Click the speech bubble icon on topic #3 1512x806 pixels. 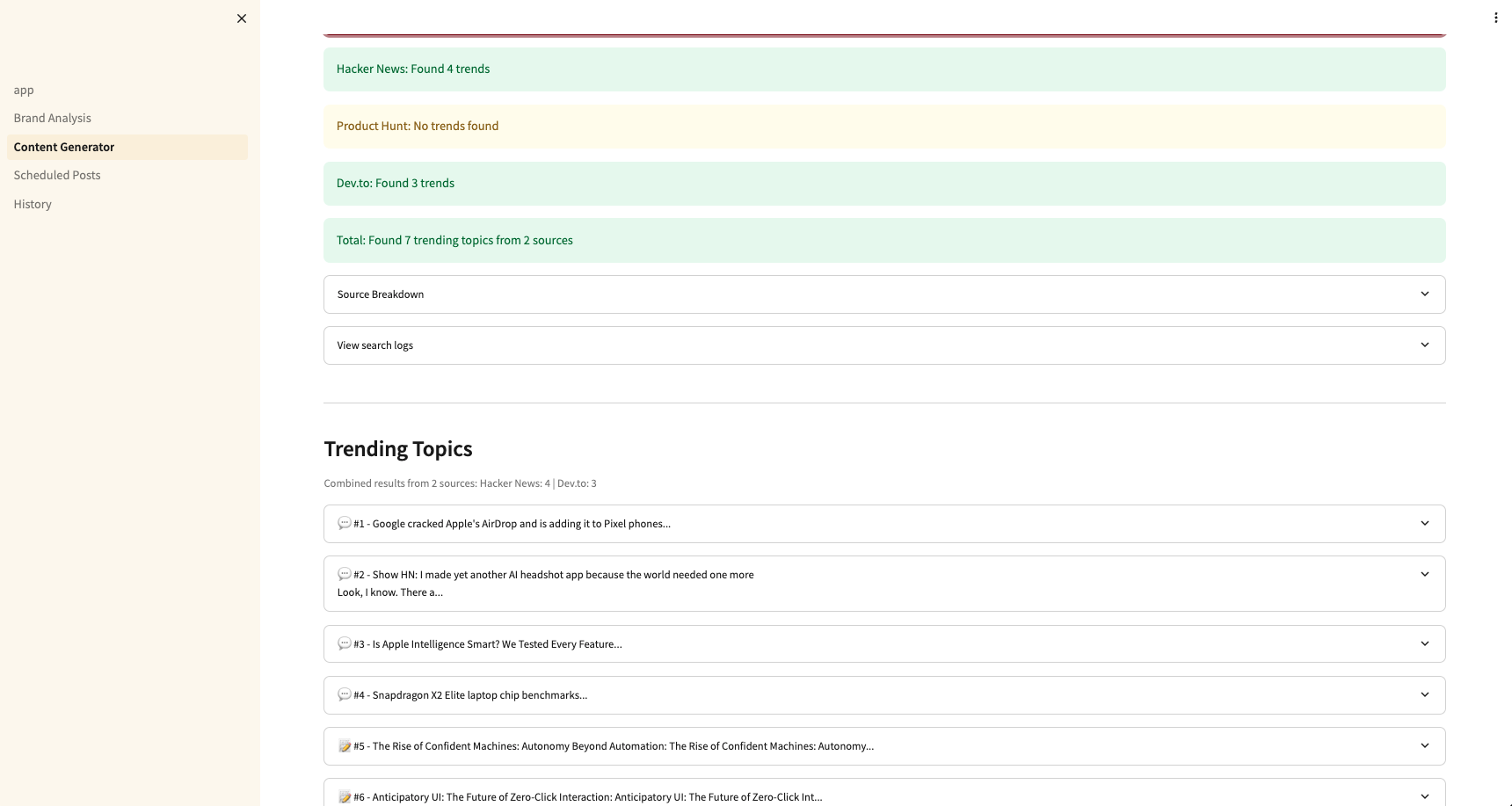[345, 644]
